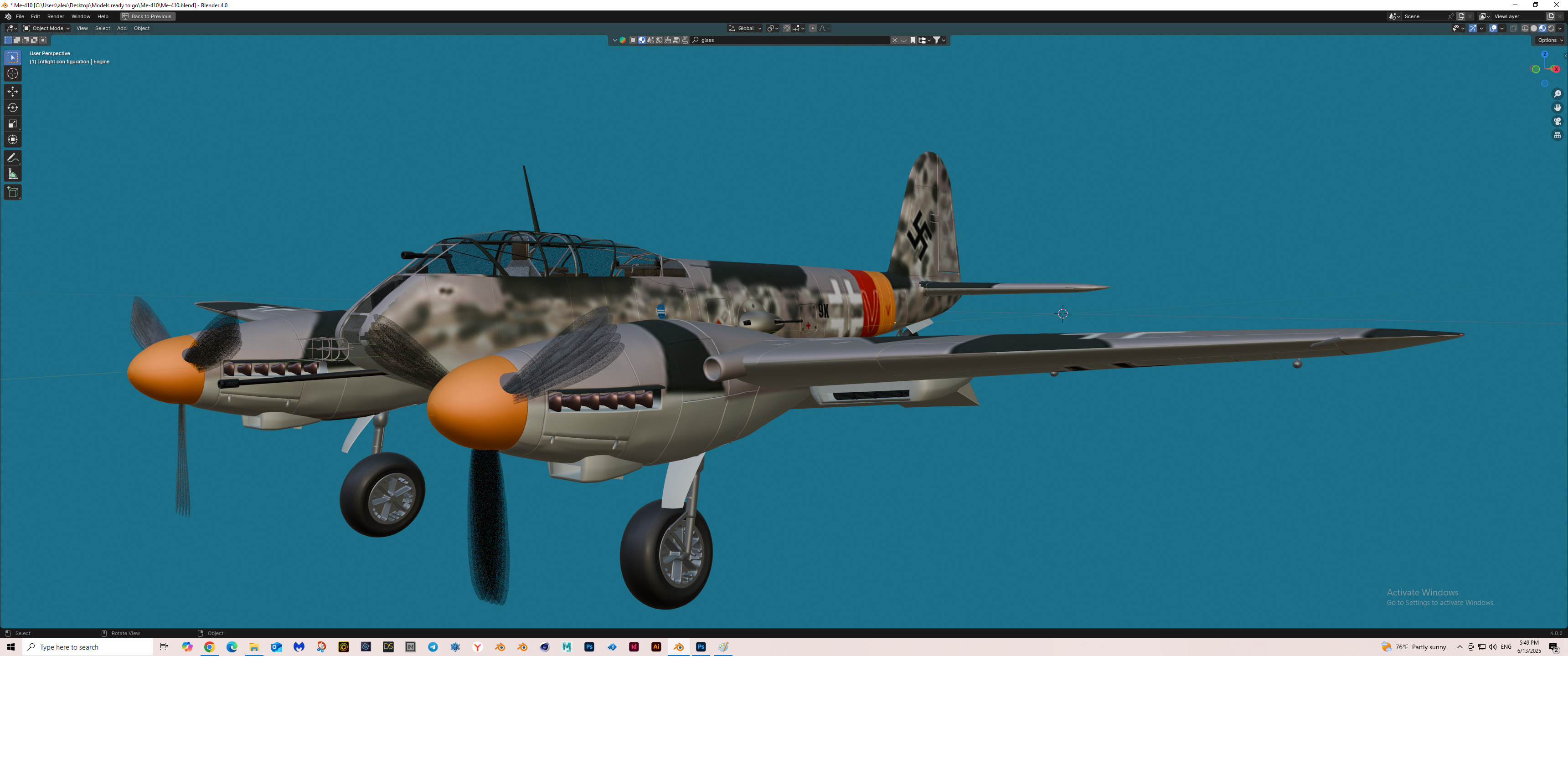Click the multicolor hexagon icon by search
The width and height of the screenshot is (1568, 769).
coord(623,40)
